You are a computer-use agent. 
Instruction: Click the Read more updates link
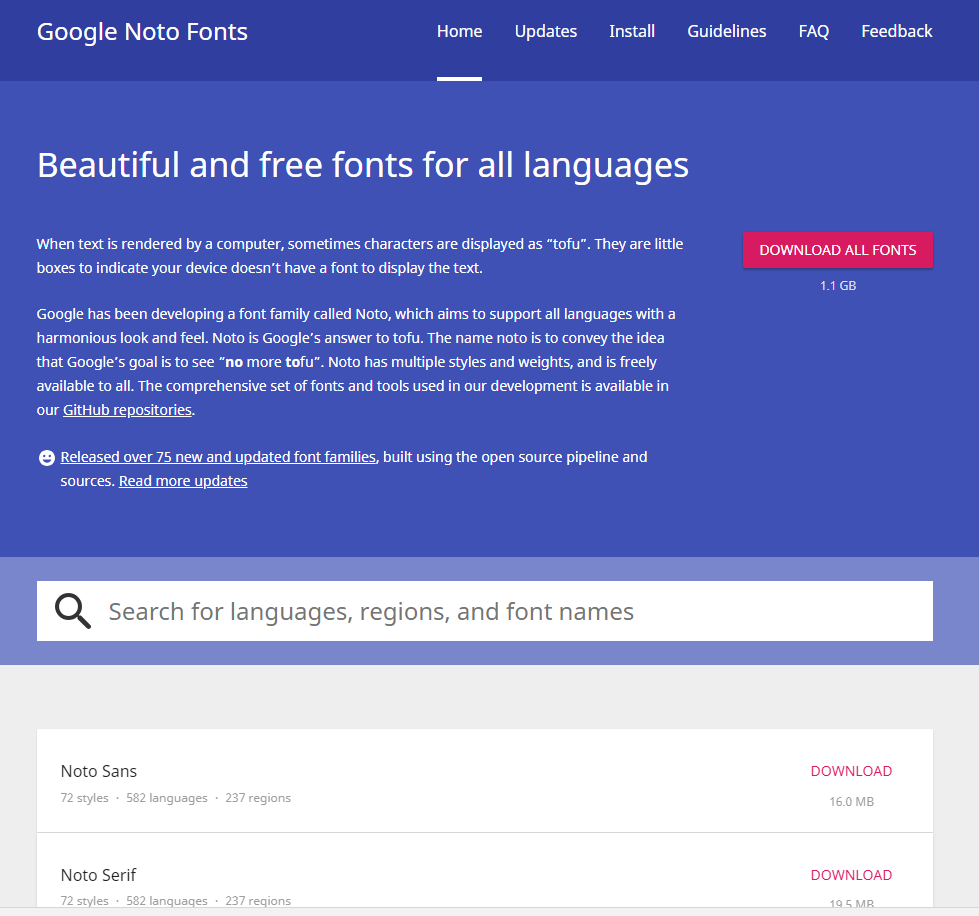[183, 481]
